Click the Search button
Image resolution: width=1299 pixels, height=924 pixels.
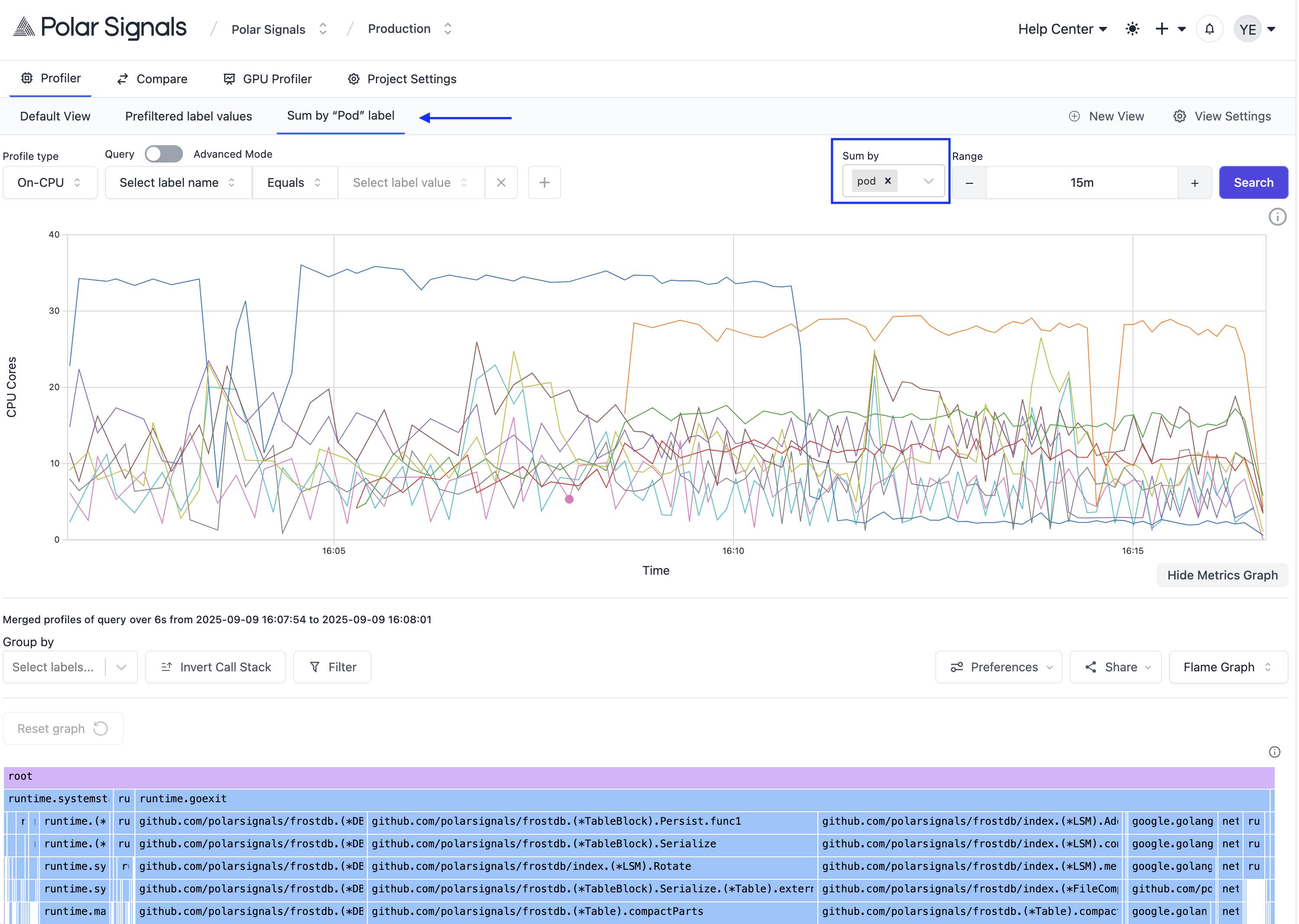(1253, 182)
